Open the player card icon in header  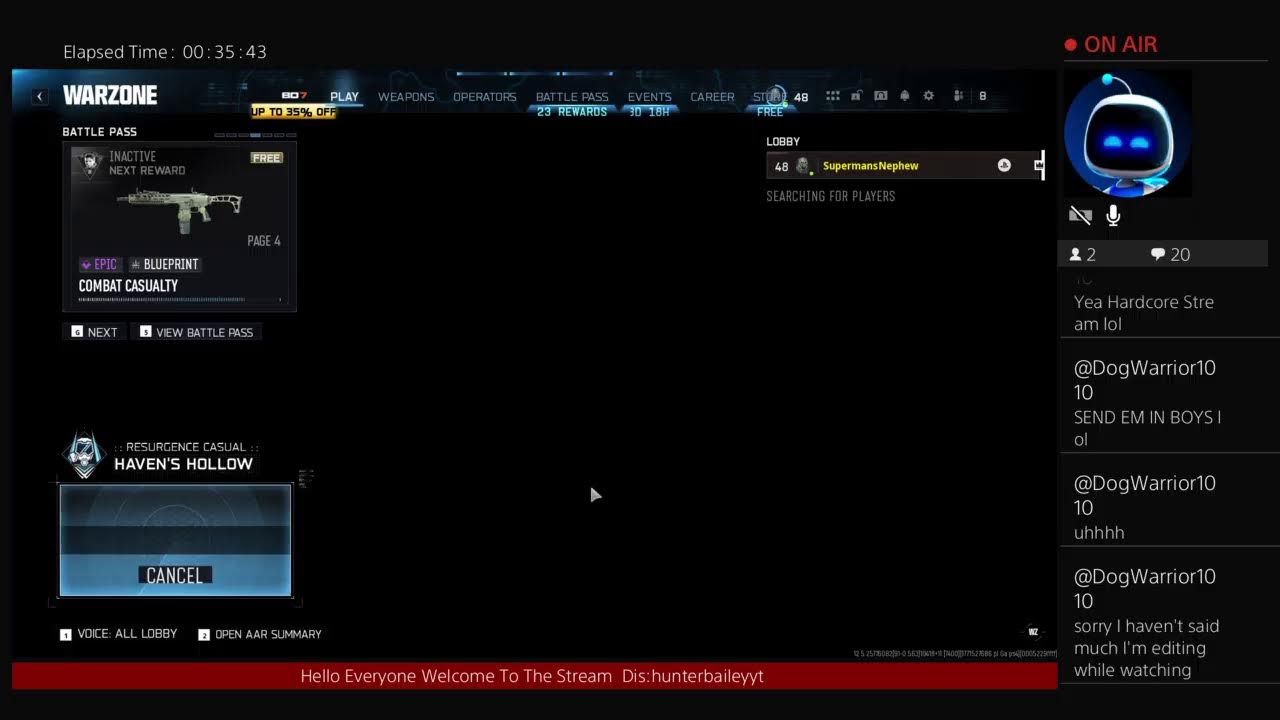coord(881,96)
